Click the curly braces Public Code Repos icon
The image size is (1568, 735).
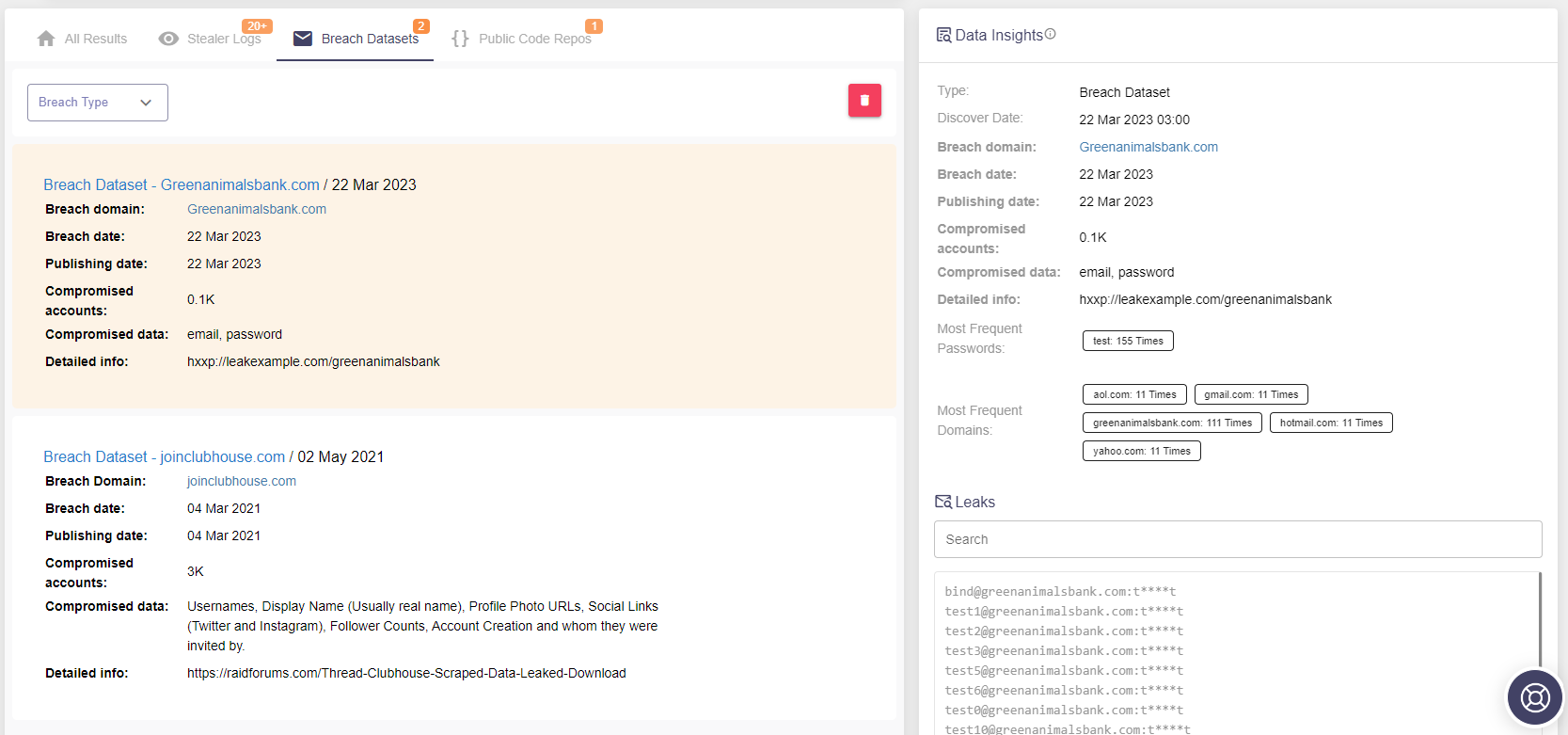[x=460, y=39]
